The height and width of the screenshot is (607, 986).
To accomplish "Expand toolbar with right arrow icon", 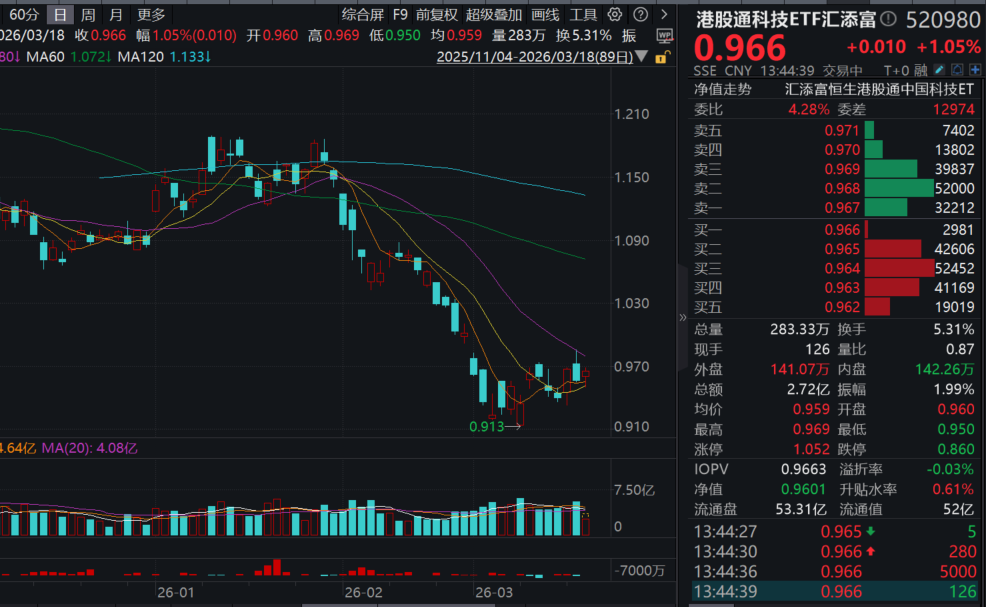I will tap(663, 15).
